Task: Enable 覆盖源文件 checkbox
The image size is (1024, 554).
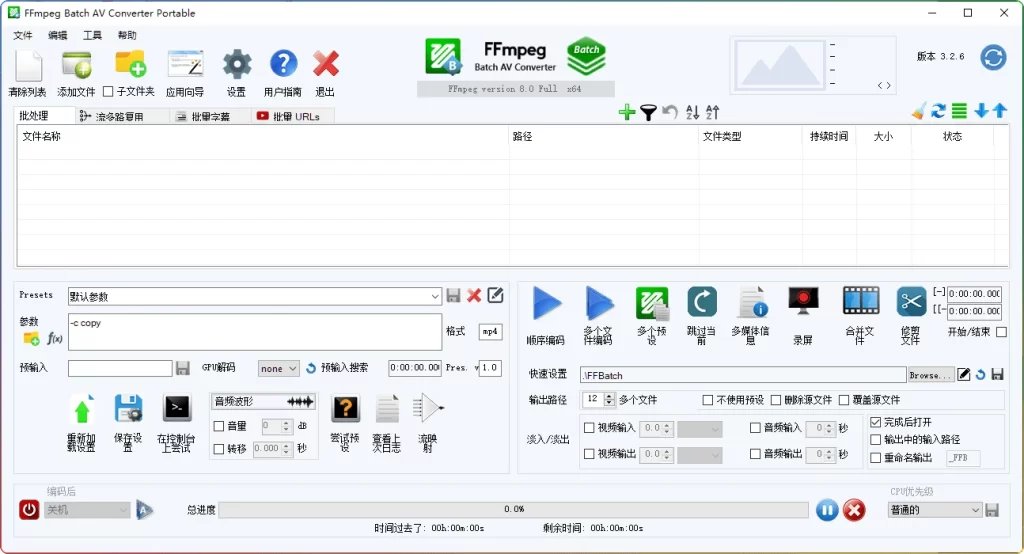Action: coord(844,400)
